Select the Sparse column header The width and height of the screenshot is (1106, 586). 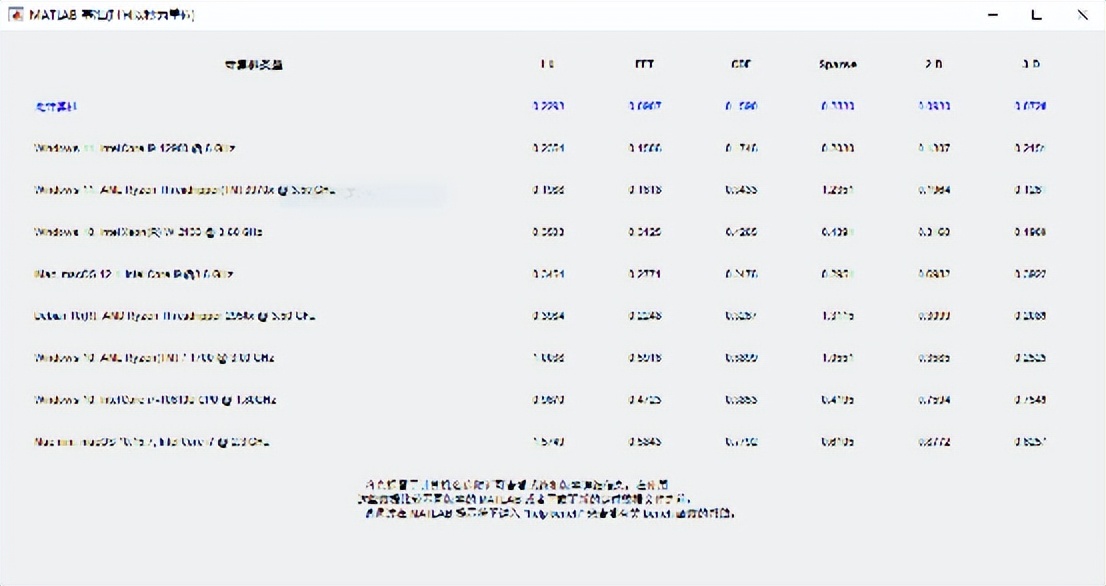click(837, 64)
